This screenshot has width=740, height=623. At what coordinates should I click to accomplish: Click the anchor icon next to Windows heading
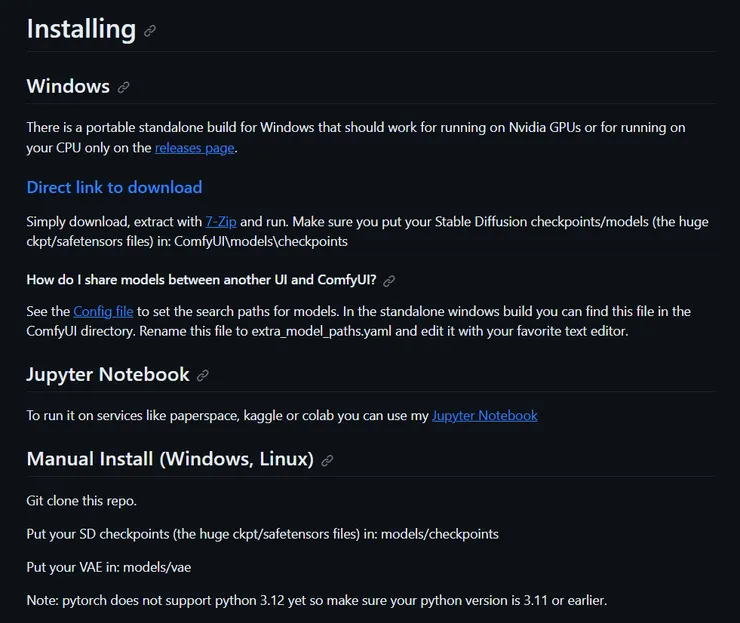coord(124,87)
